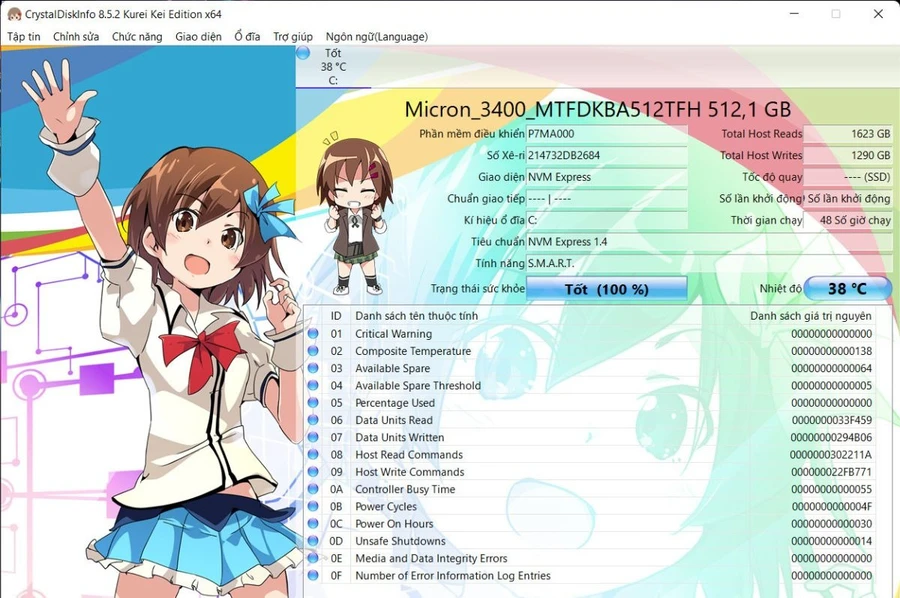Click the disk title Micron_3400_MTFDKBA512TFH 512,1 GB

598,109
